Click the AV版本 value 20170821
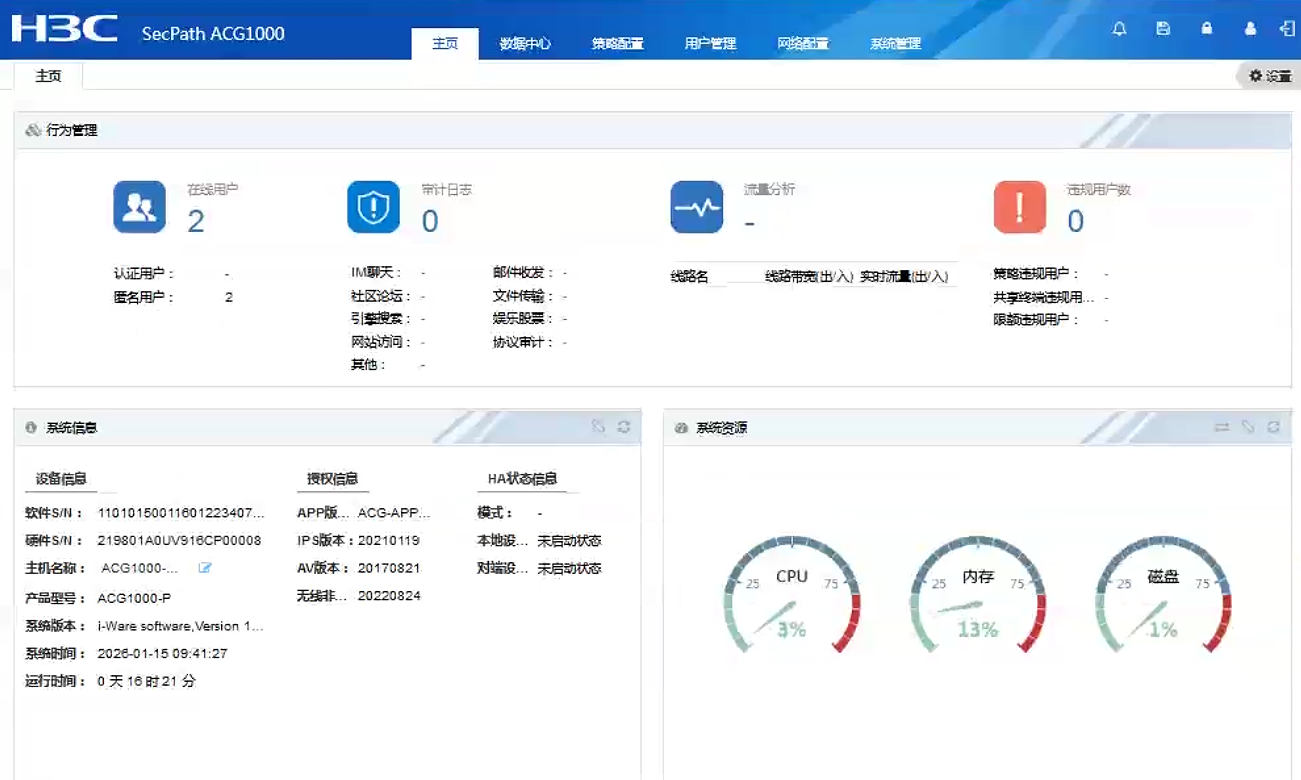The height and width of the screenshot is (780, 1301). (x=389, y=568)
